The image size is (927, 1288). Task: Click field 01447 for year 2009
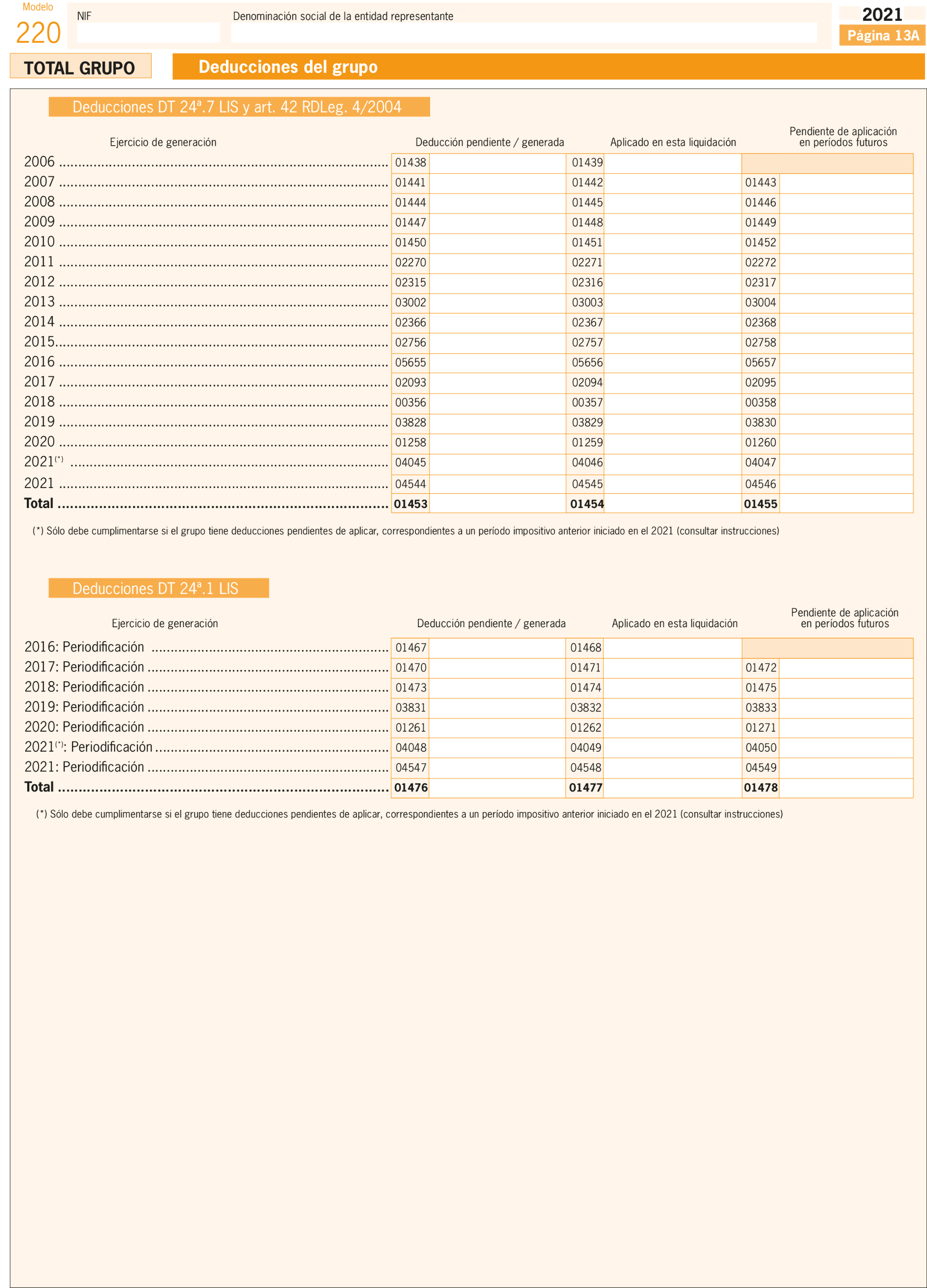click(497, 223)
